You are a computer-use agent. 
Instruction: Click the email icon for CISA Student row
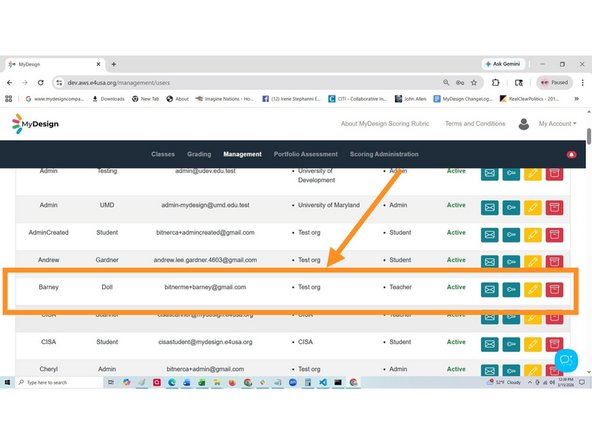coord(490,344)
